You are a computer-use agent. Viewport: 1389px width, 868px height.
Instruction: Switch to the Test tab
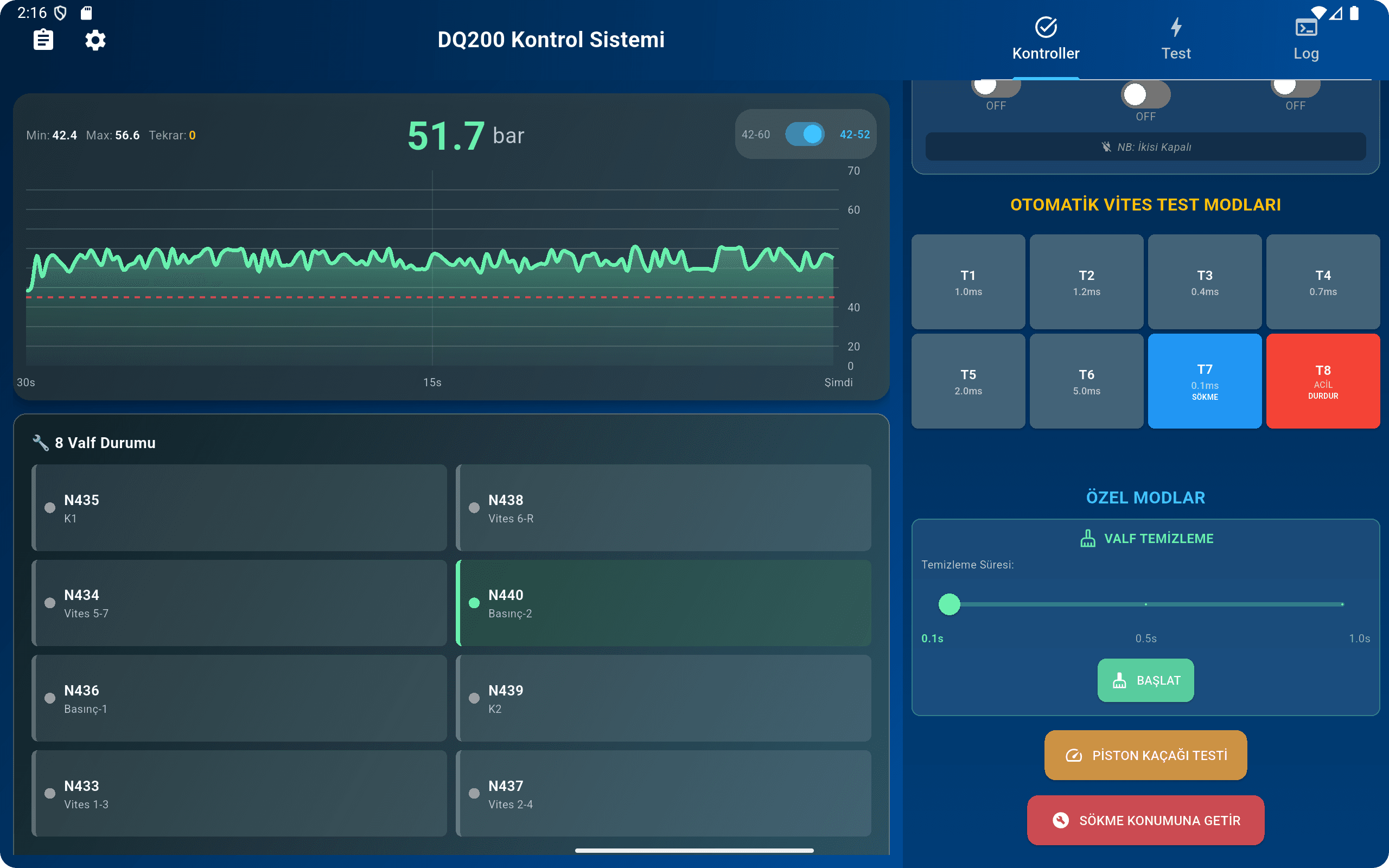[x=1175, y=53]
